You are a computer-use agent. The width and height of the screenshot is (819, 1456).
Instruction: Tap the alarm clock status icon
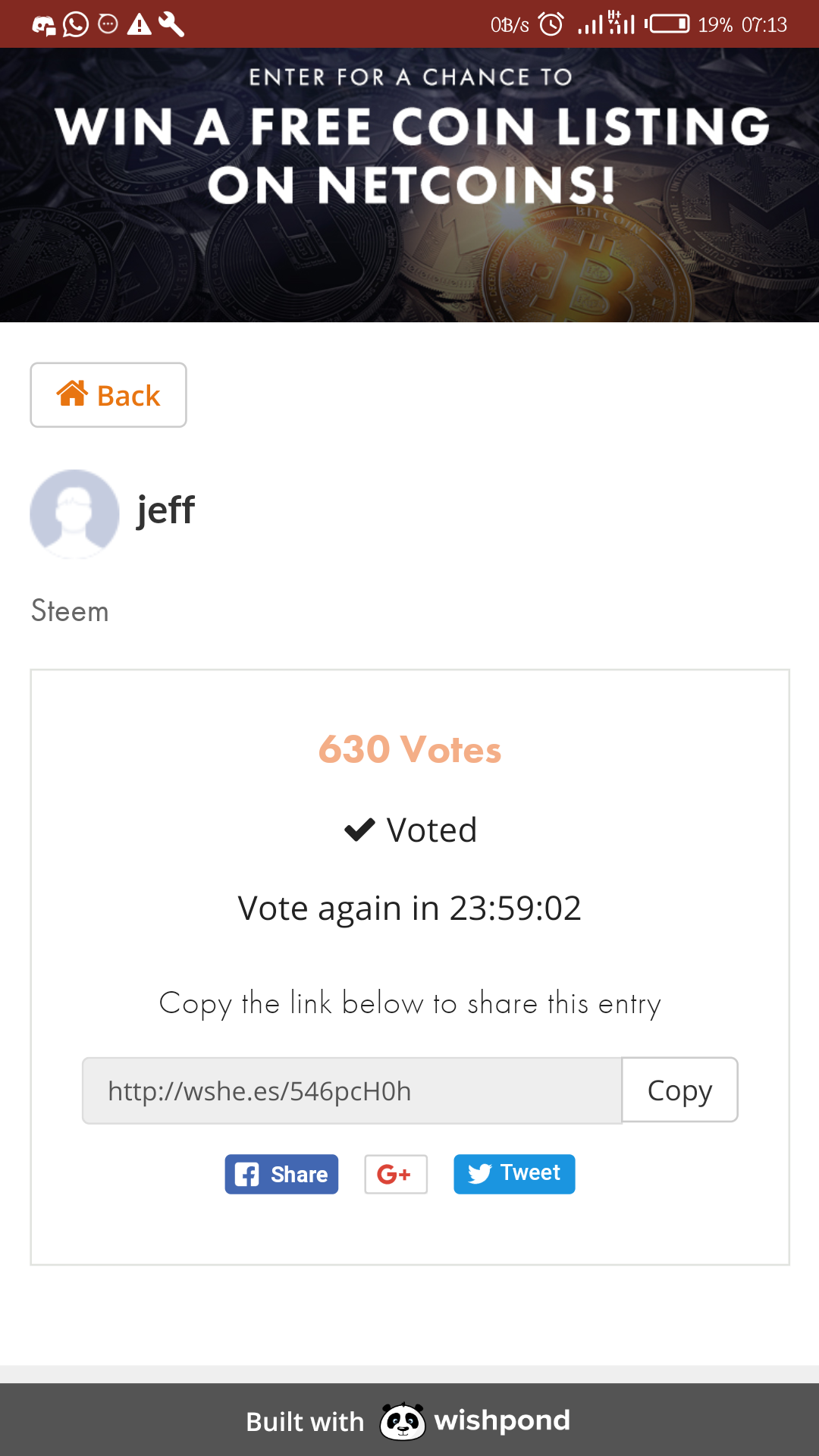tap(551, 24)
